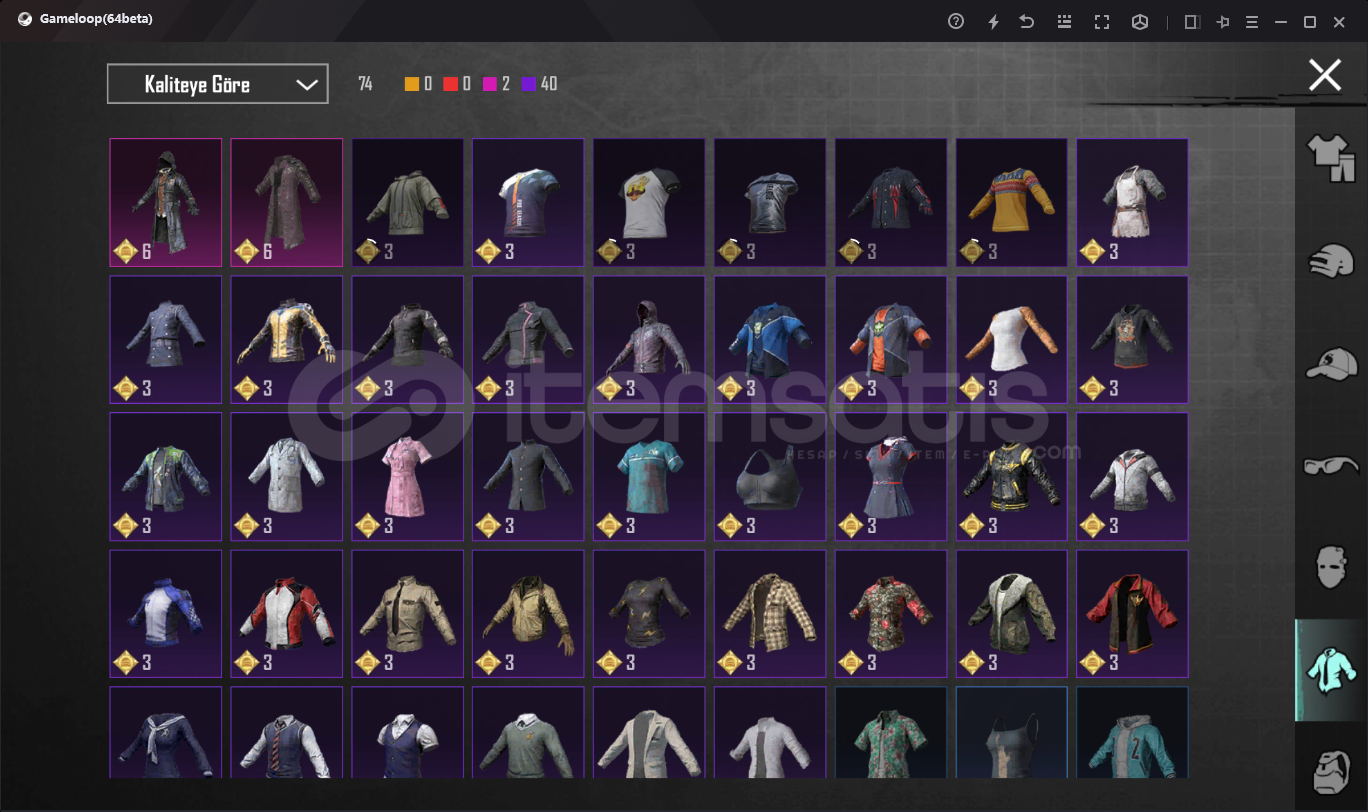Open the 'Kaliteye Göre' sort dropdown
Image resolution: width=1368 pixels, height=812 pixels.
click(x=217, y=84)
